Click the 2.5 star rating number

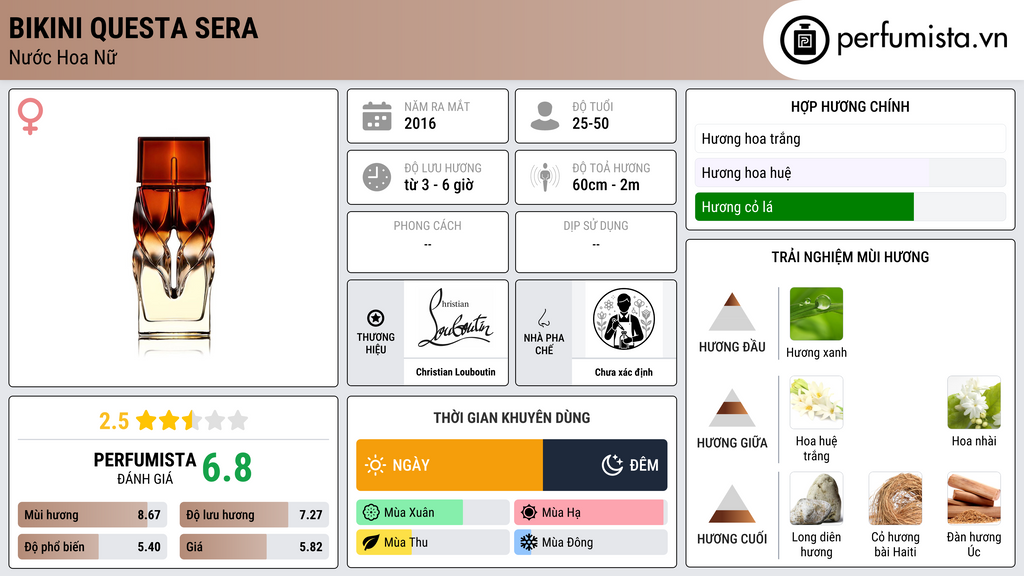(114, 421)
